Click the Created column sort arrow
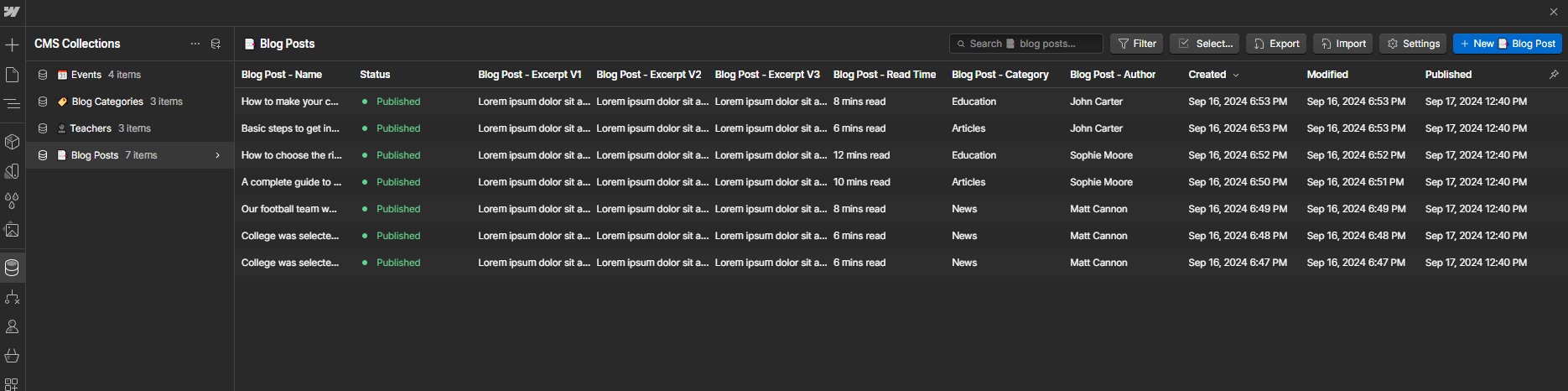Image resolution: width=1568 pixels, height=391 pixels. [x=1236, y=75]
